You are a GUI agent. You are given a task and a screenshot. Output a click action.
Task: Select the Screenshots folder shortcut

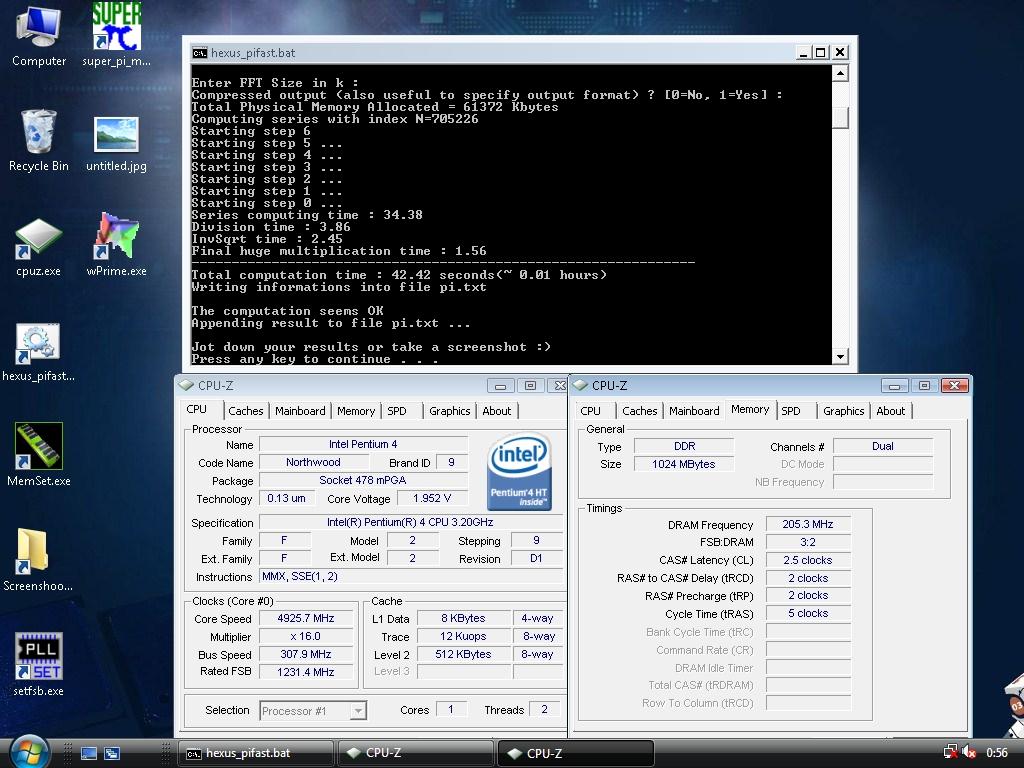click(37, 559)
